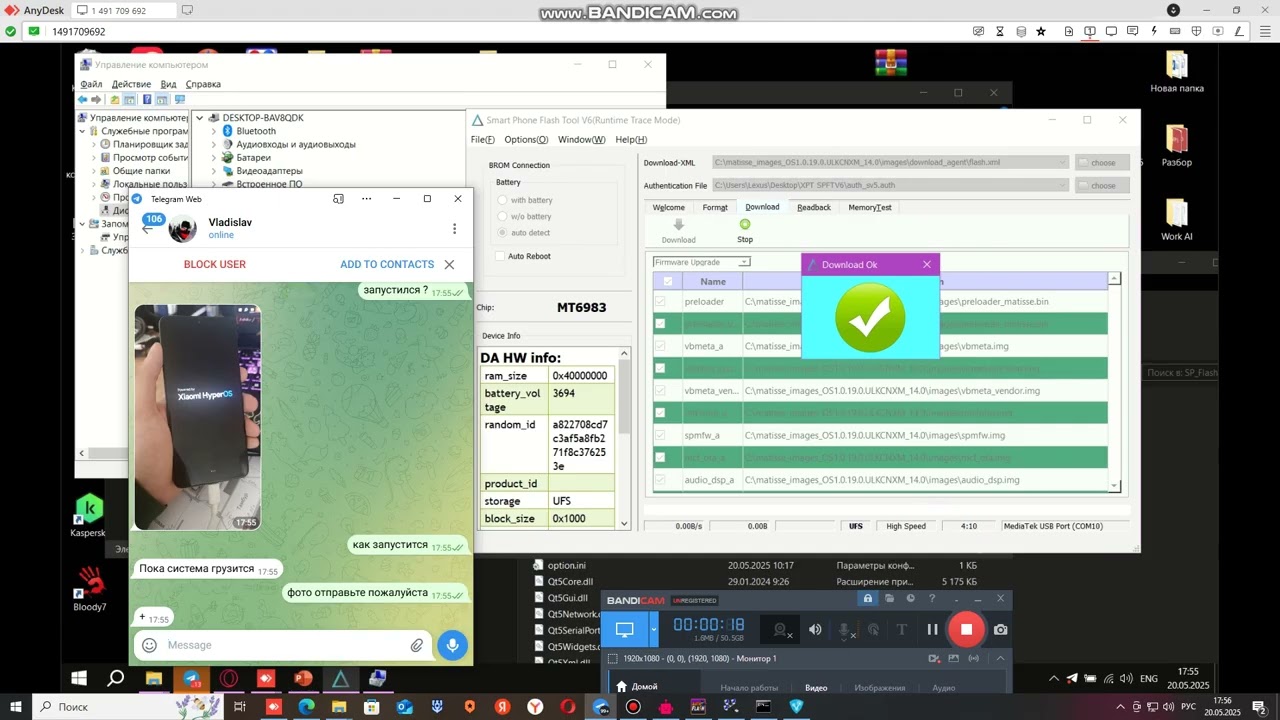This screenshot has height=720, width=1280.
Task: Open the Telegram emoji picker
Action: tap(149, 645)
